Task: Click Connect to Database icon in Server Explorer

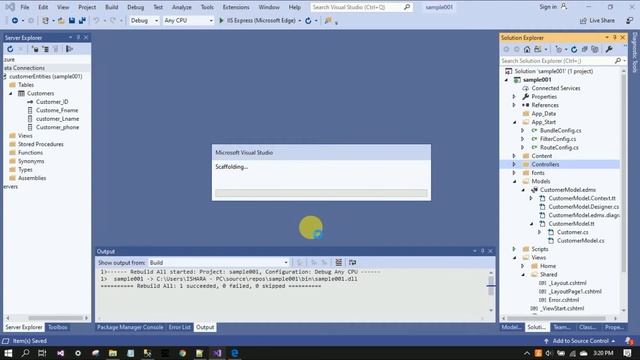Action: point(36,49)
